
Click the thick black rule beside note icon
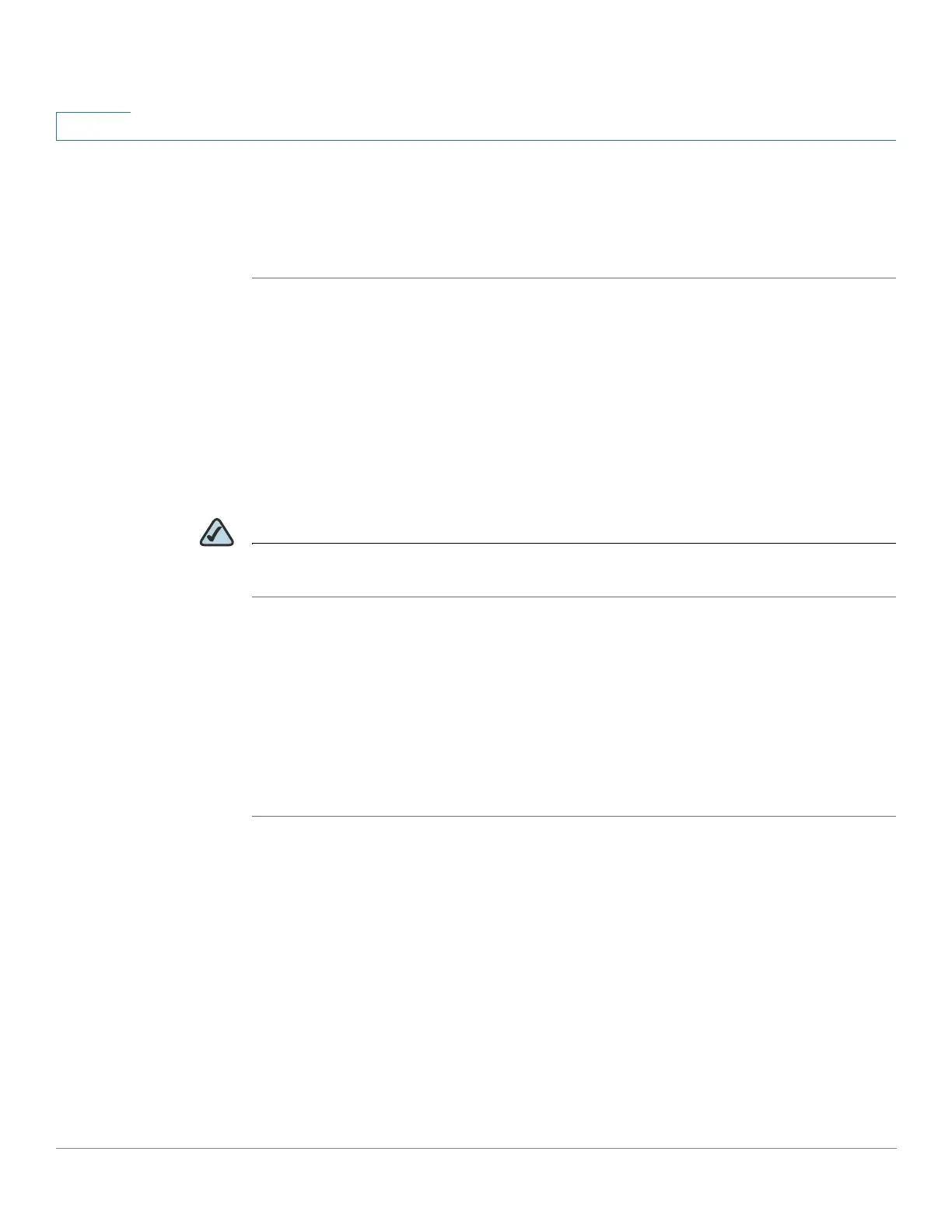tap(574, 543)
